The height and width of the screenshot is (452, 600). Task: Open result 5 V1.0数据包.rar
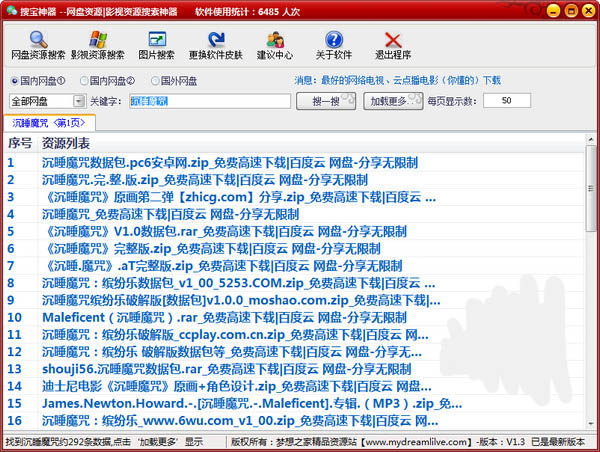[x=224, y=232]
